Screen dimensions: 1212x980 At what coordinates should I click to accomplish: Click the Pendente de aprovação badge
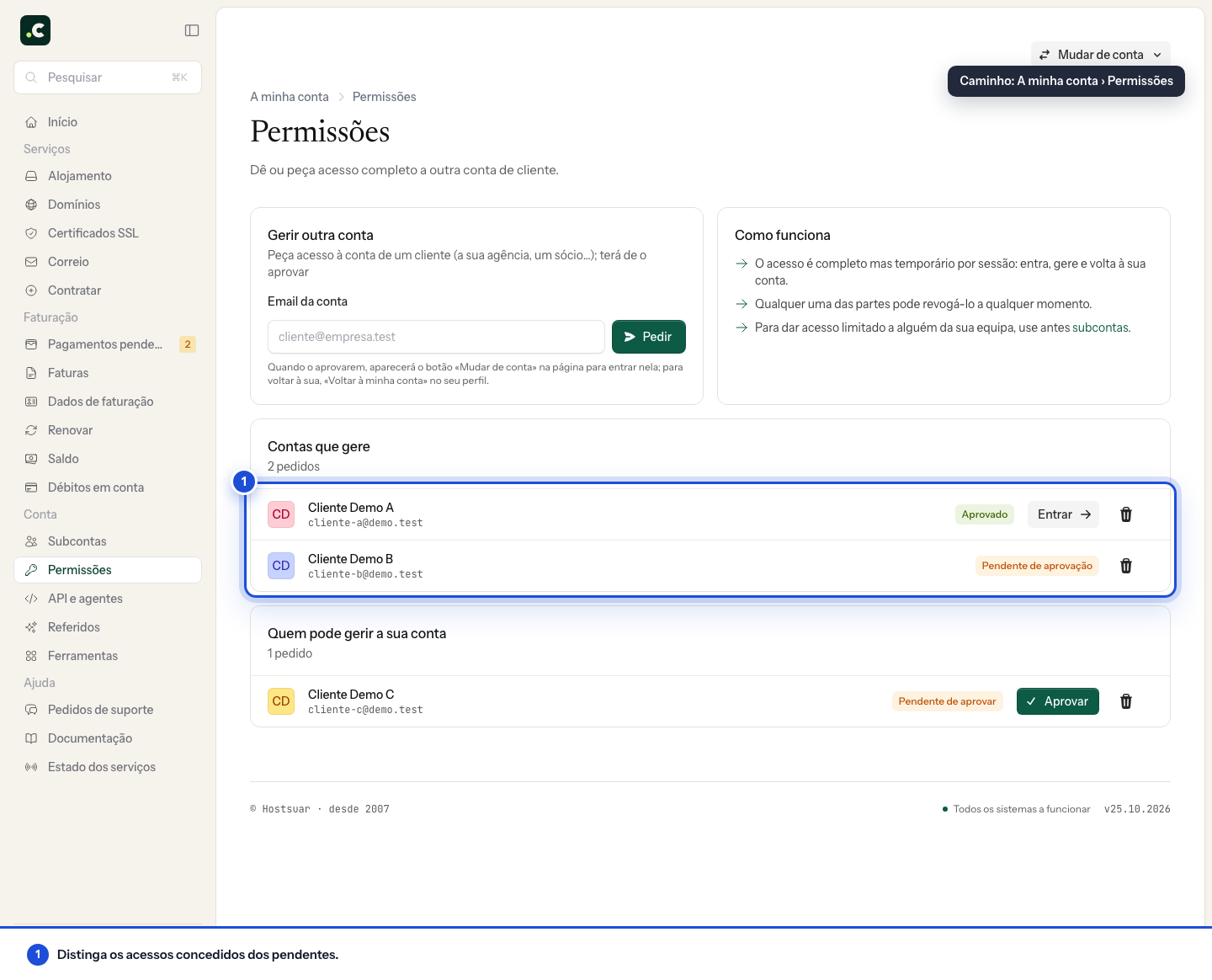[x=1037, y=566]
